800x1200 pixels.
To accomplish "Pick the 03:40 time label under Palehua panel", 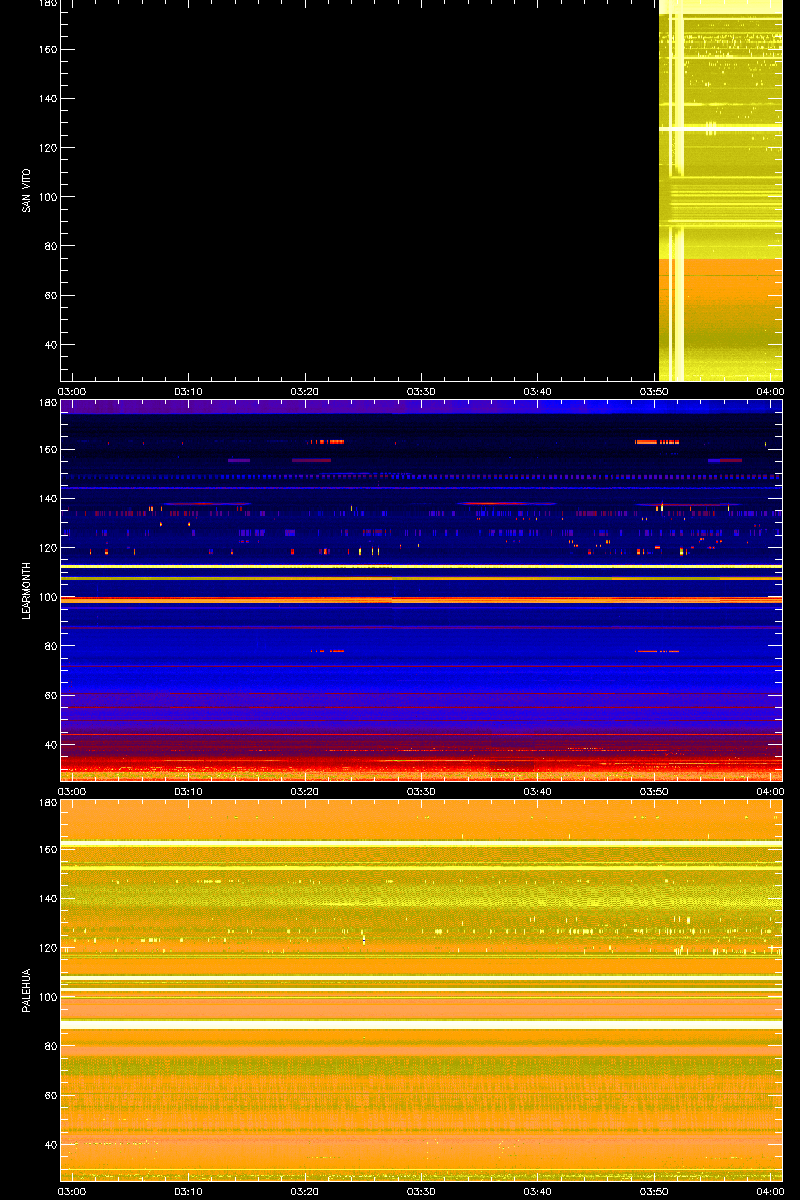I will pyautogui.click(x=538, y=1192).
